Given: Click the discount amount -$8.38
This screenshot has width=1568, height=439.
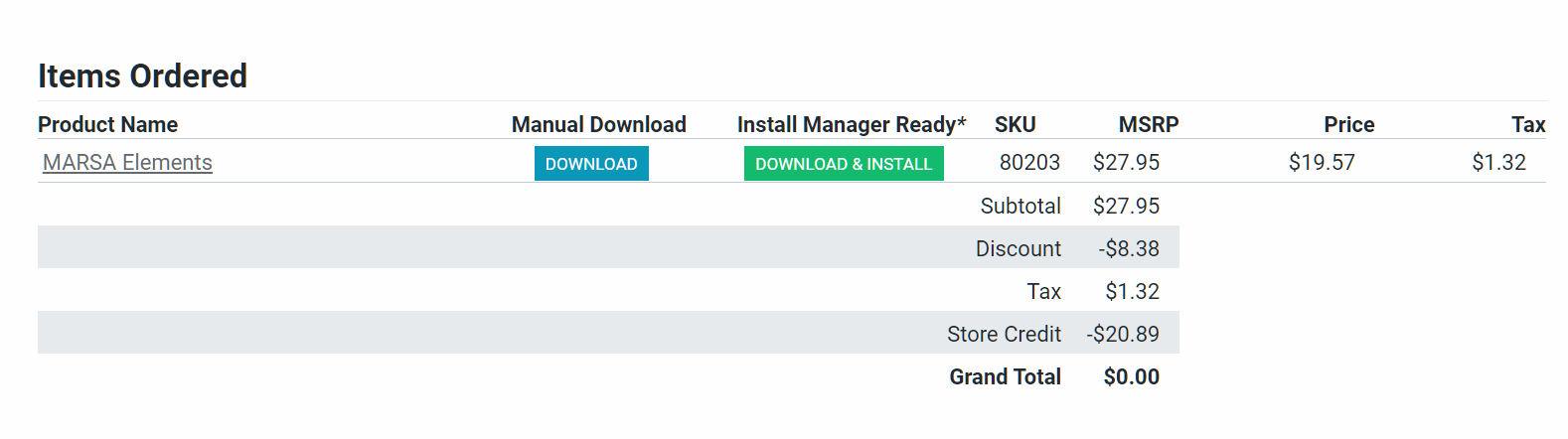Looking at the screenshot, I should pyautogui.click(x=1129, y=249).
